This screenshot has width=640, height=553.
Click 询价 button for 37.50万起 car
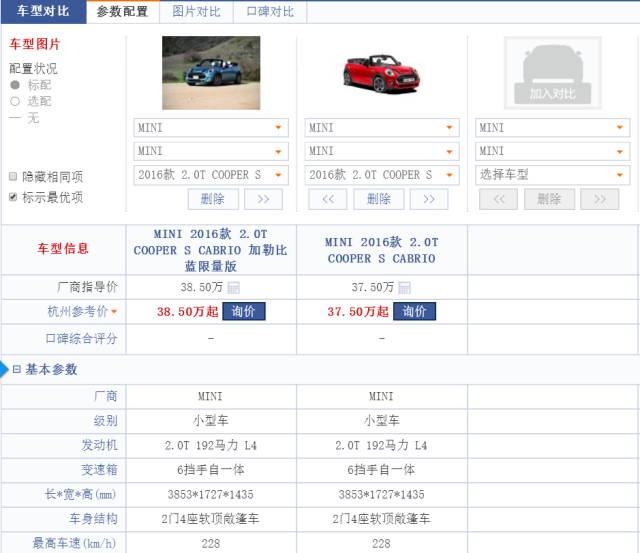414,311
